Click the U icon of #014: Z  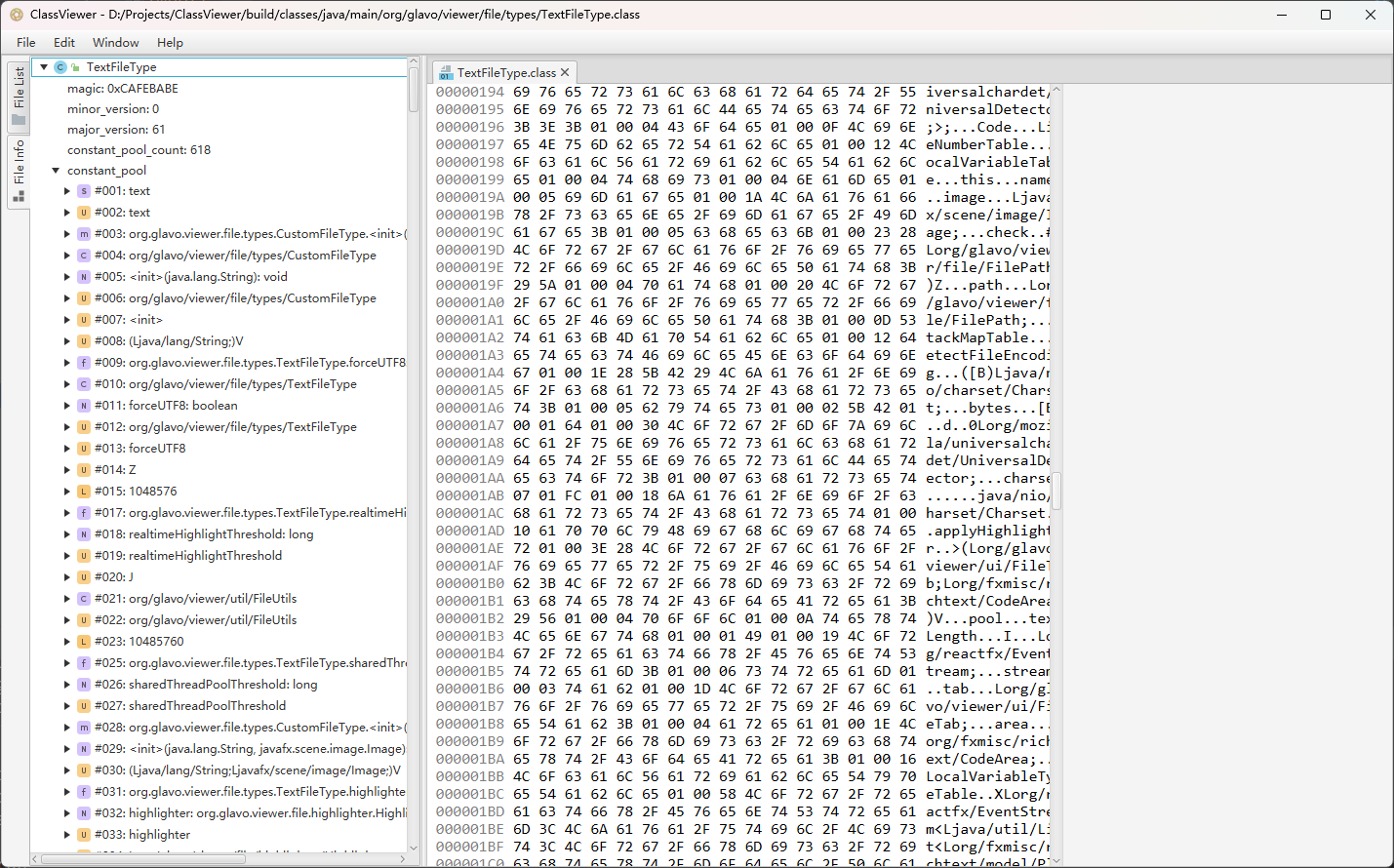[x=84, y=470]
